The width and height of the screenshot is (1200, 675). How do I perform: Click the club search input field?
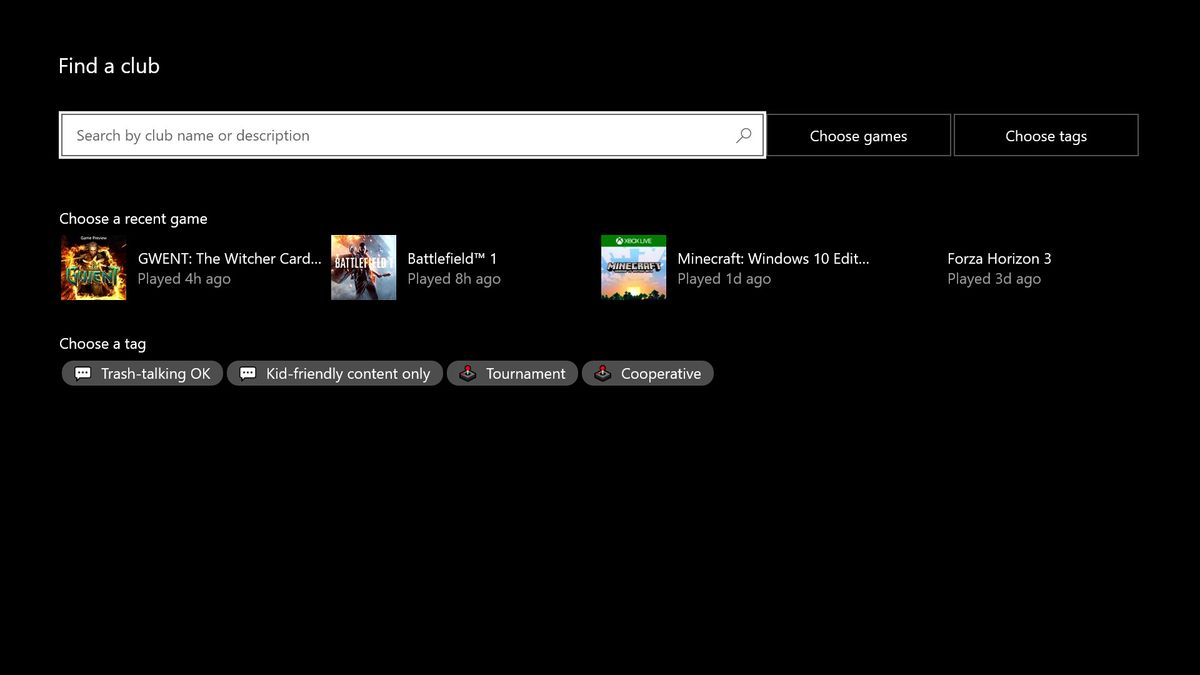400,134
